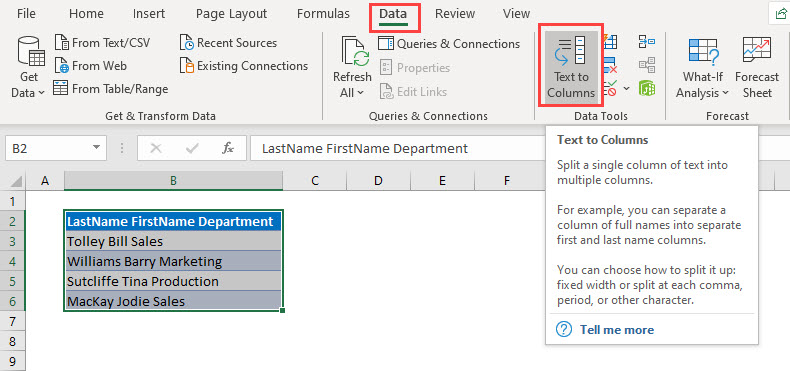
Task: Select row 8 header
Action: click(13, 341)
